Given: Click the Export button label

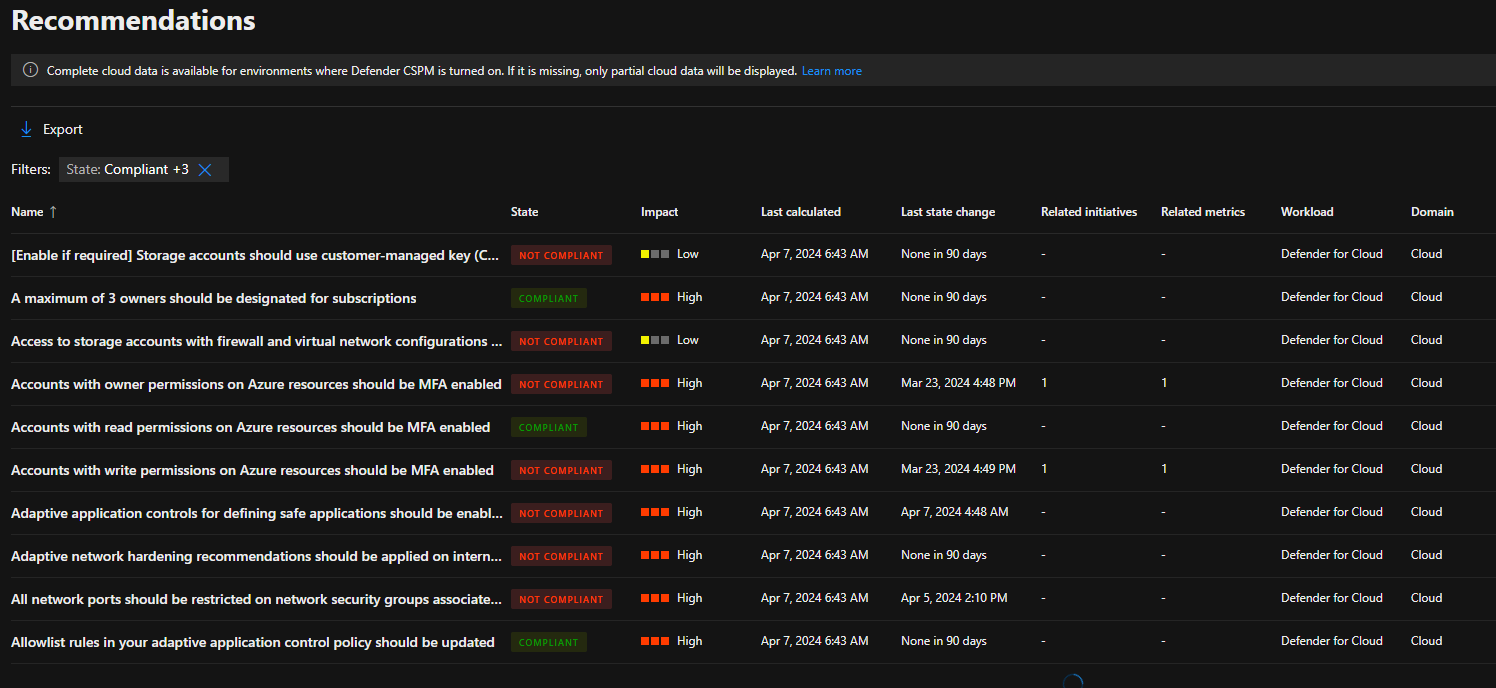Looking at the screenshot, I should click(x=62, y=130).
